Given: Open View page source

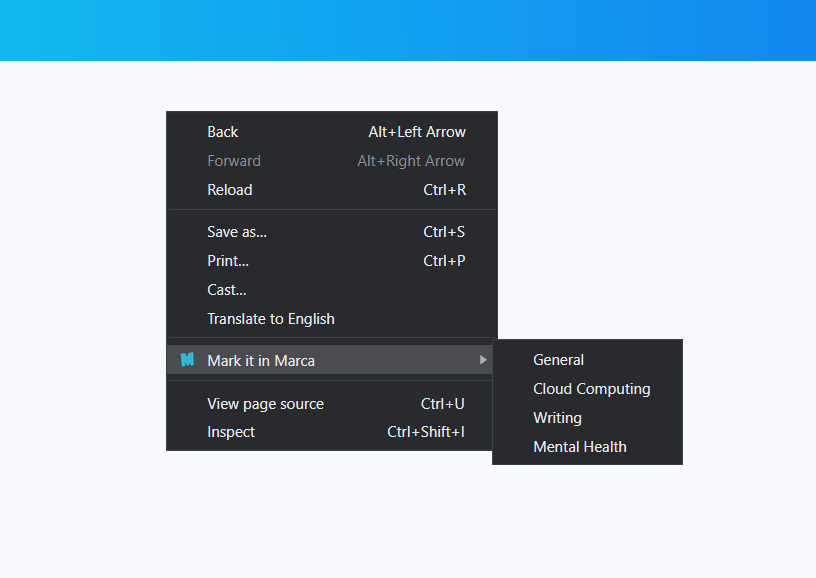Looking at the screenshot, I should [330, 404].
